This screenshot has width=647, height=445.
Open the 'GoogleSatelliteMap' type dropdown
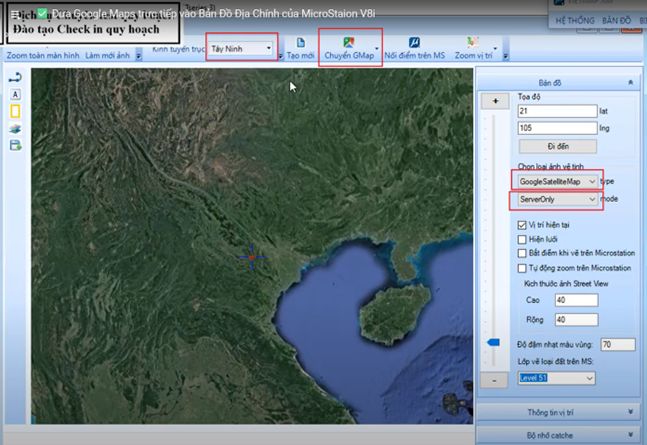(x=592, y=182)
